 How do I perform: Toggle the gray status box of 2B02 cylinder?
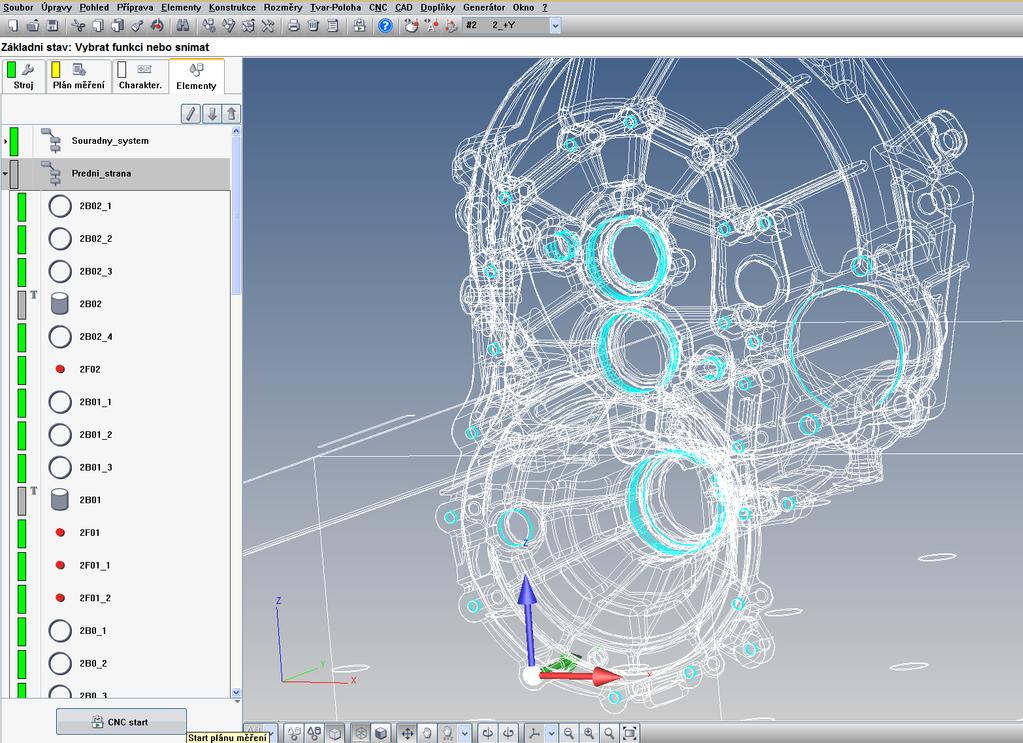(22, 305)
